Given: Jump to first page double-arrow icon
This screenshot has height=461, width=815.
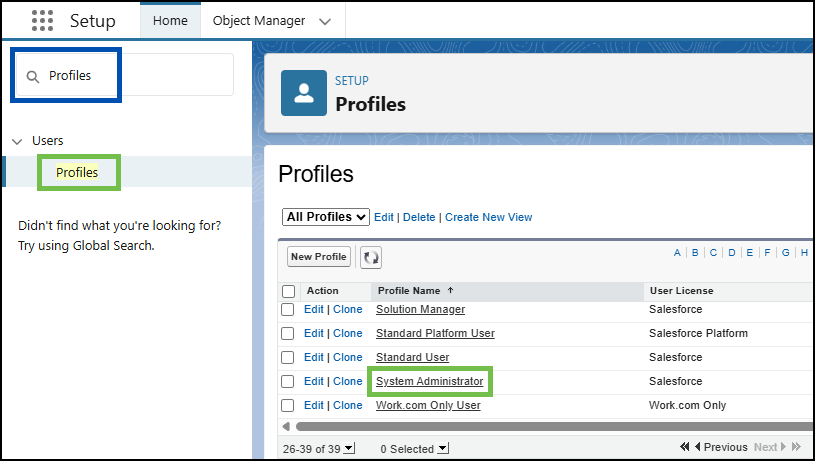Looking at the screenshot, I should 685,446.
